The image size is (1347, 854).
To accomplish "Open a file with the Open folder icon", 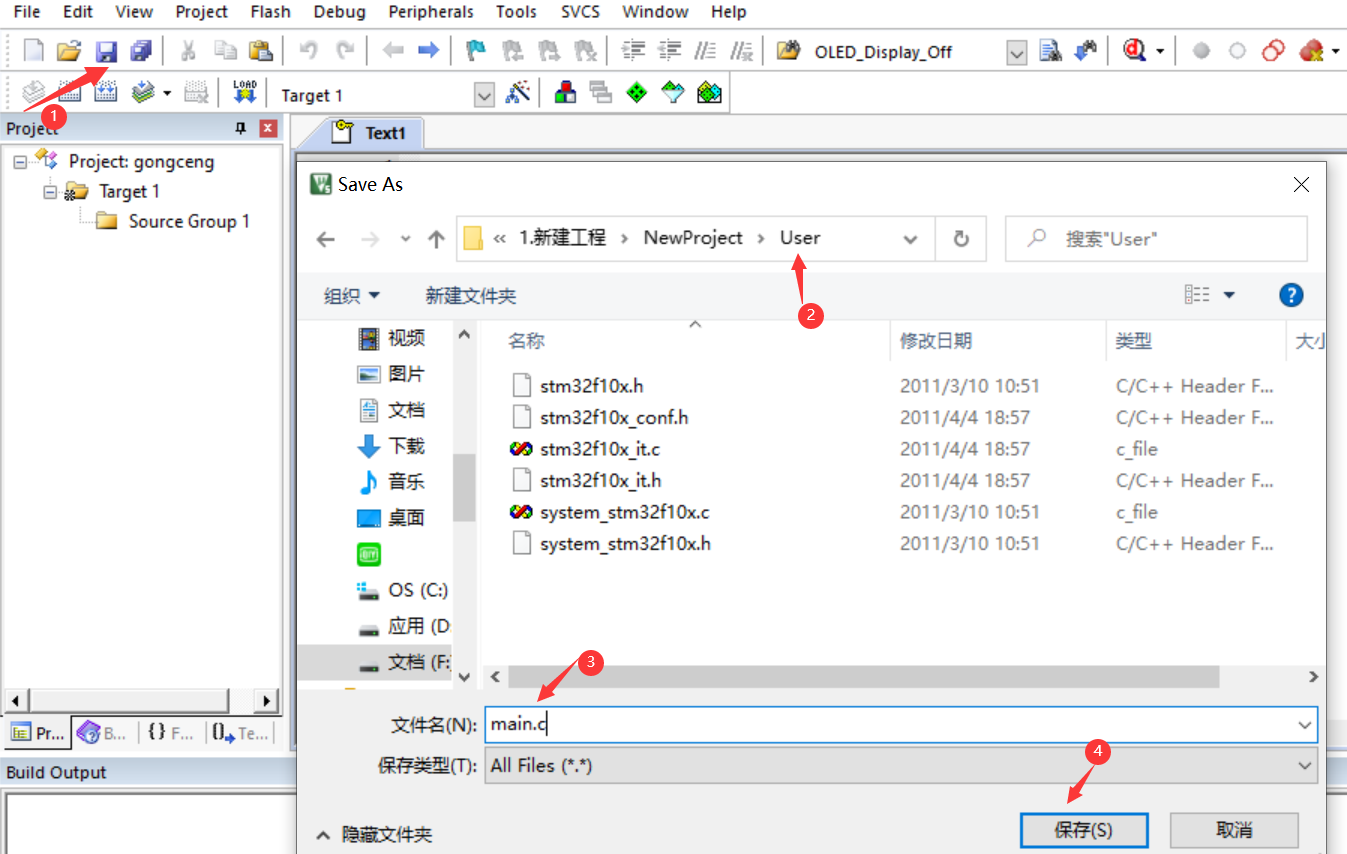I will click(x=68, y=50).
